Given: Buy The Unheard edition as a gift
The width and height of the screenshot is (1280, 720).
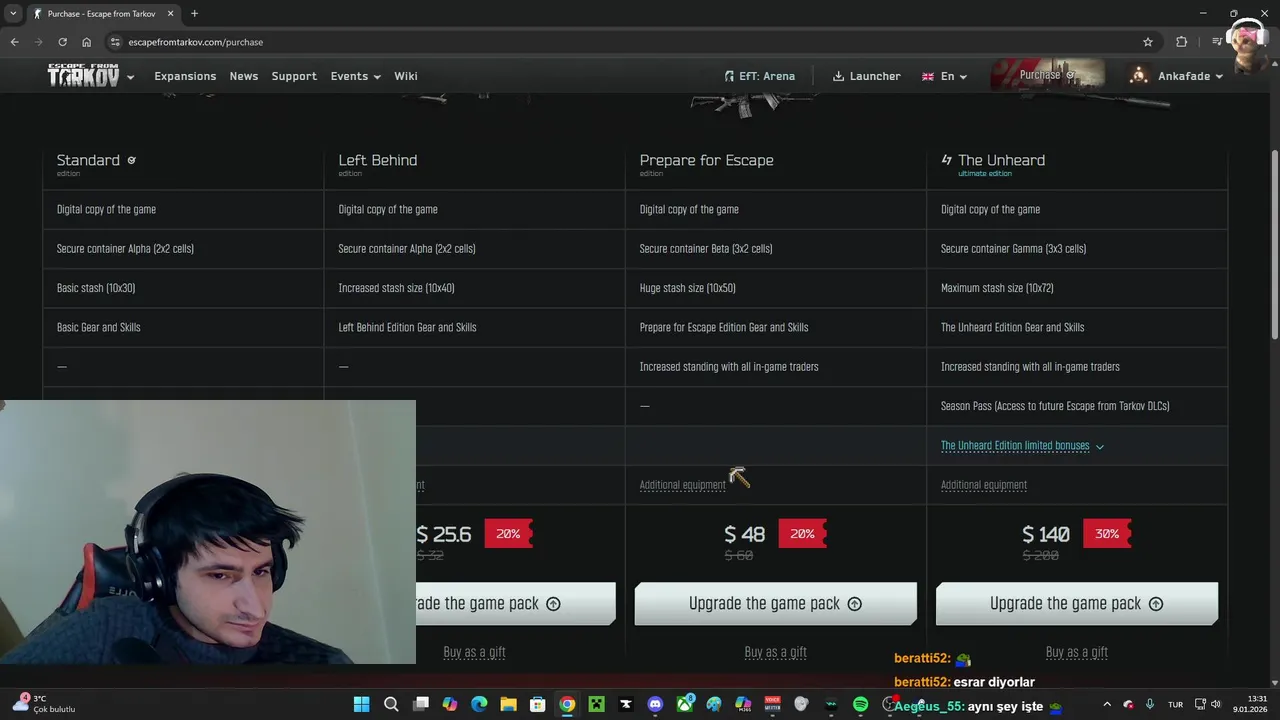Looking at the screenshot, I should 1077,652.
